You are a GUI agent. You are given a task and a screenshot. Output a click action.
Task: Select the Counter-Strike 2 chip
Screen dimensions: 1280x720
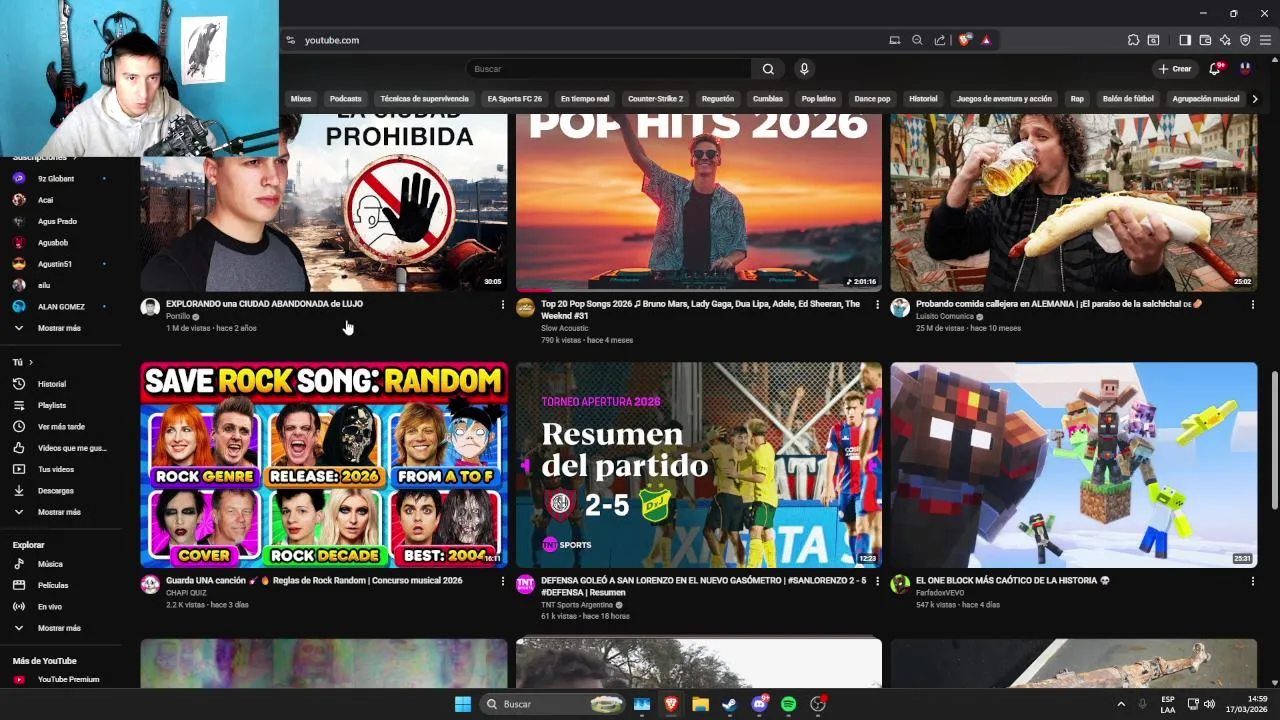click(655, 99)
